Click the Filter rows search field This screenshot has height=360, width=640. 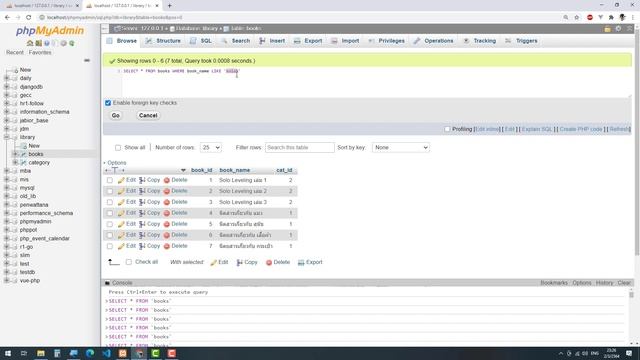point(300,147)
